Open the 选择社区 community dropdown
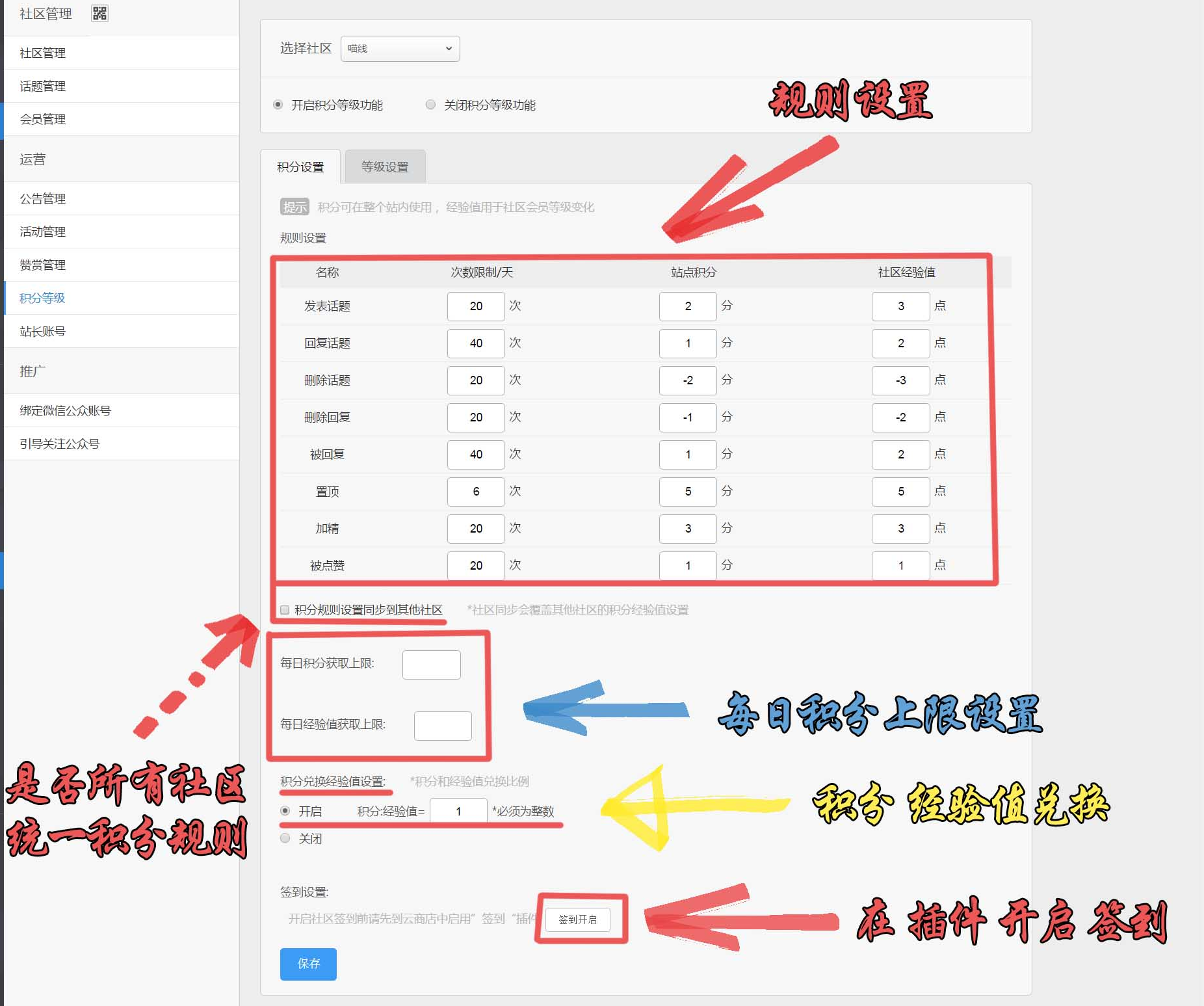 point(400,49)
